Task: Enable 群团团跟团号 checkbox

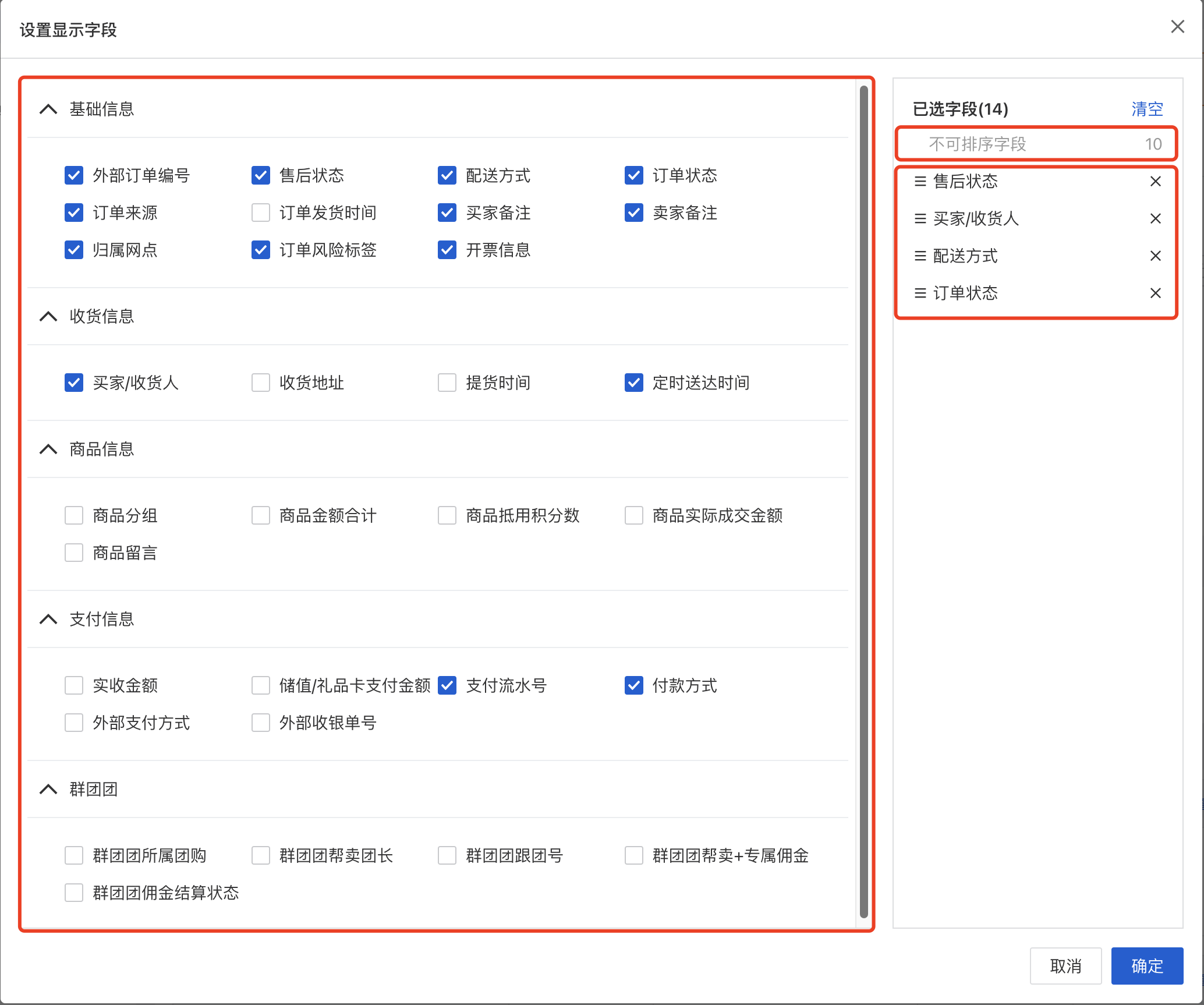Action: click(x=447, y=855)
